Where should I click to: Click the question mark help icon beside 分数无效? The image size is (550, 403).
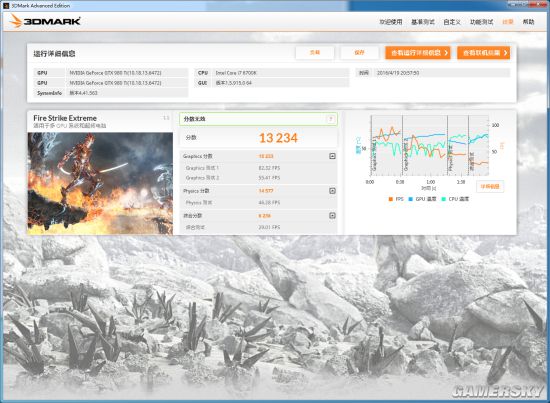tap(331, 119)
